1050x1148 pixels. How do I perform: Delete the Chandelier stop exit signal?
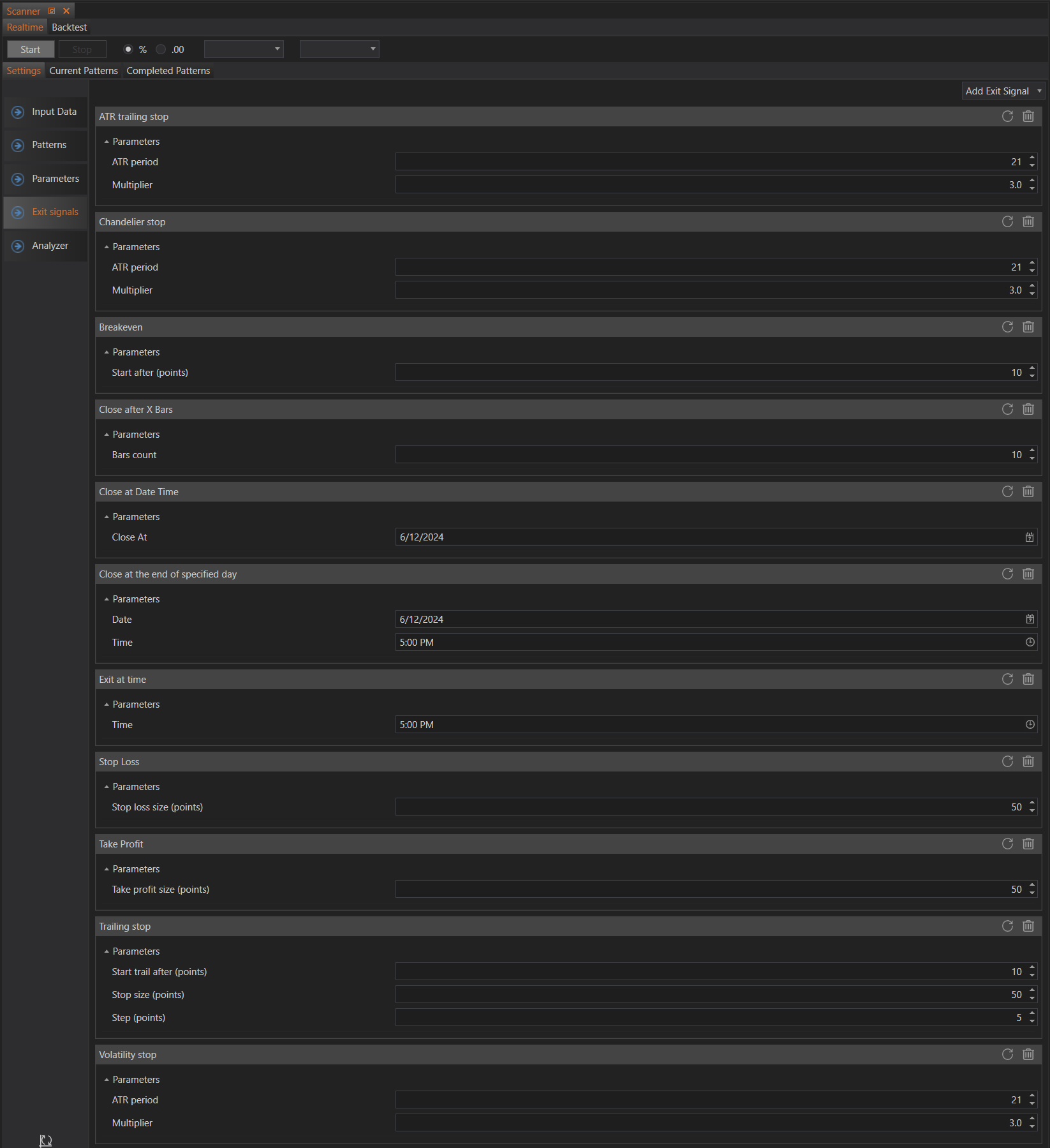tap(1028, 221)
